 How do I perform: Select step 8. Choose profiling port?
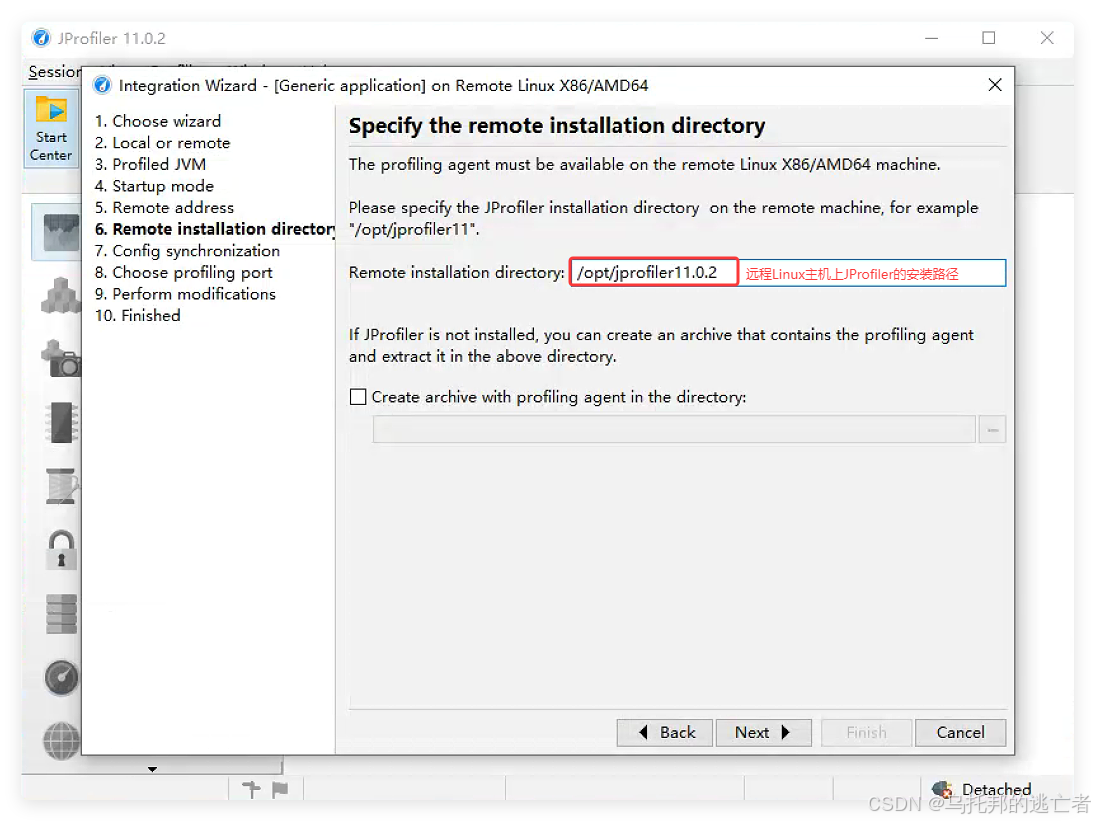pos(184,272)
